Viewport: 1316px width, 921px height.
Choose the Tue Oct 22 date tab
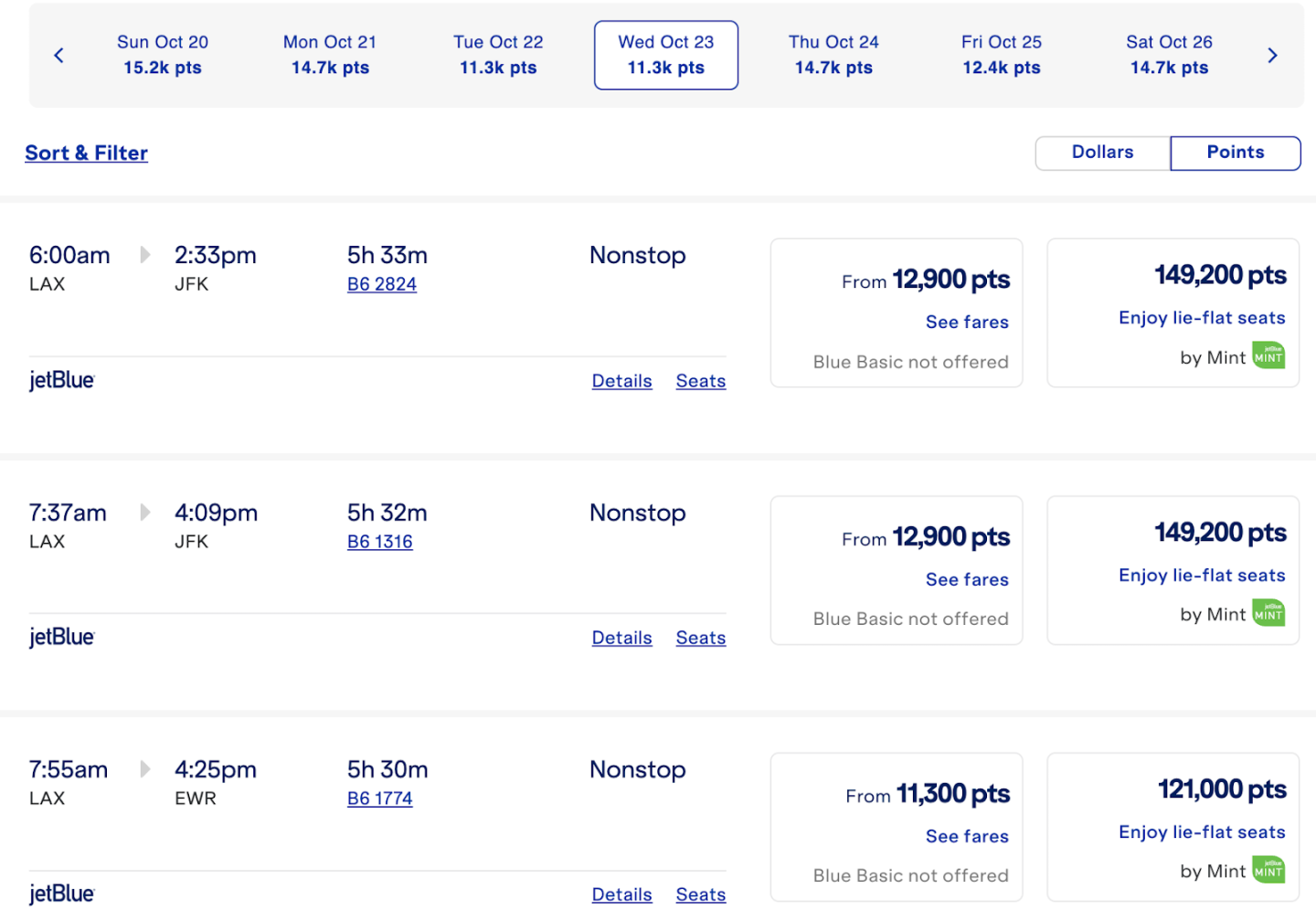coord(498,55)
